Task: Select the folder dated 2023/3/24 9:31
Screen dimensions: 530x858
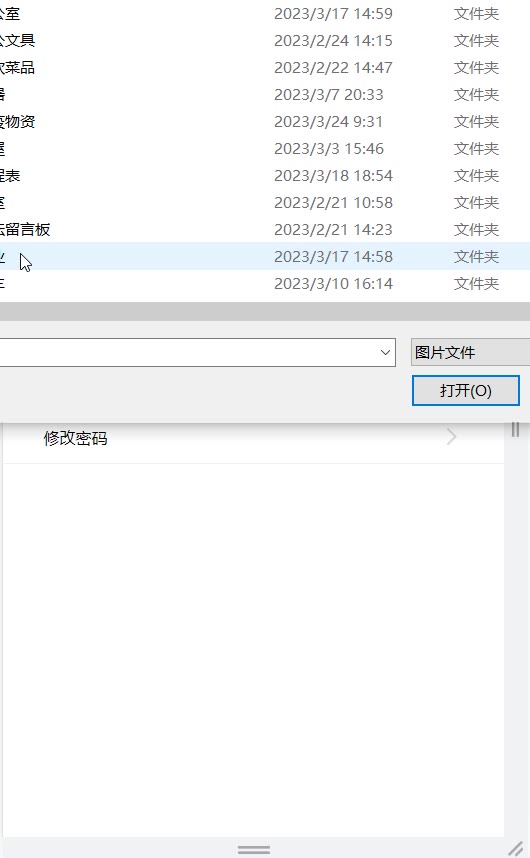Action: point(265,121)
